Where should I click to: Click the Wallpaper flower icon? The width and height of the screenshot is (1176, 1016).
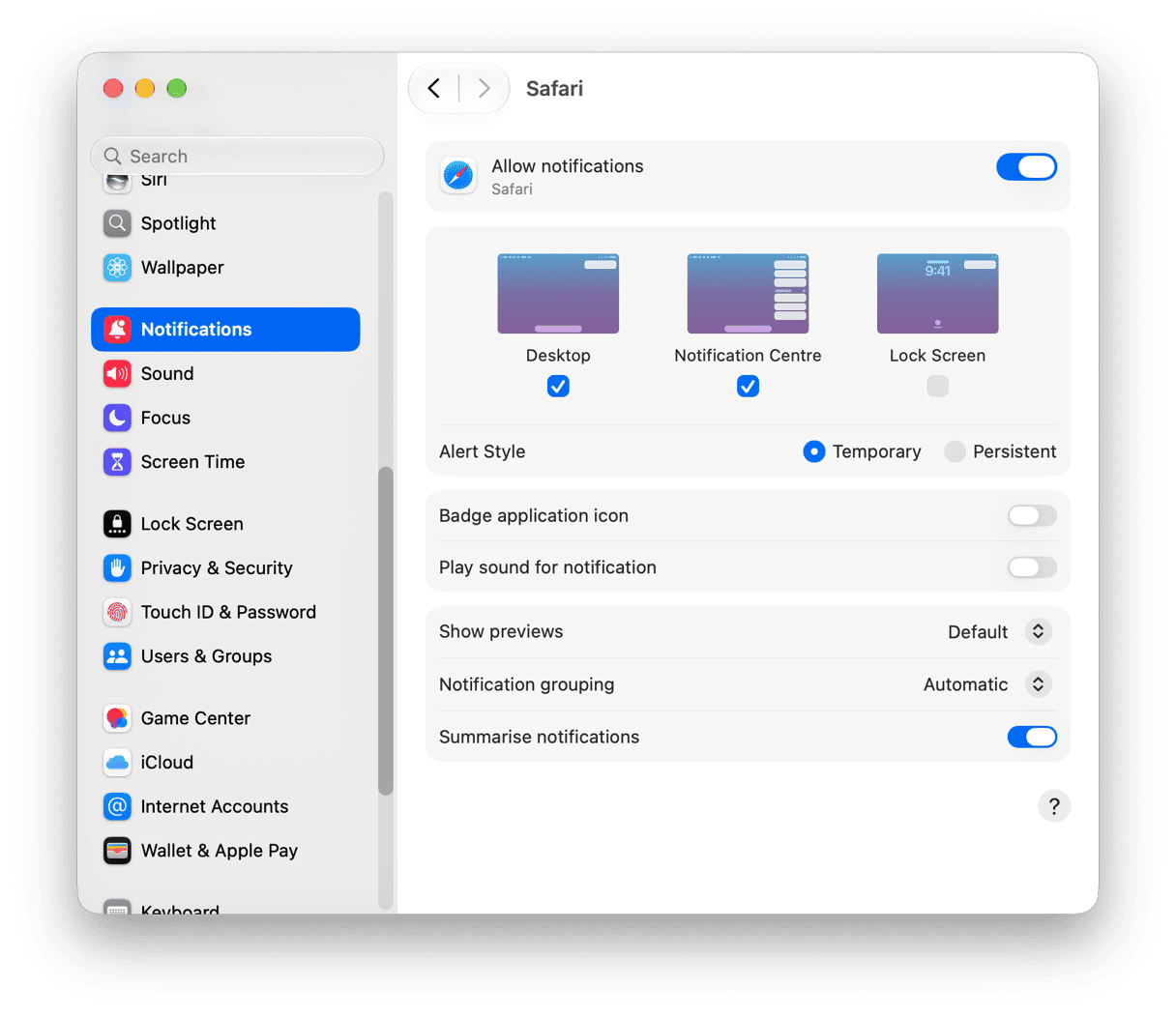coord(117,268)
